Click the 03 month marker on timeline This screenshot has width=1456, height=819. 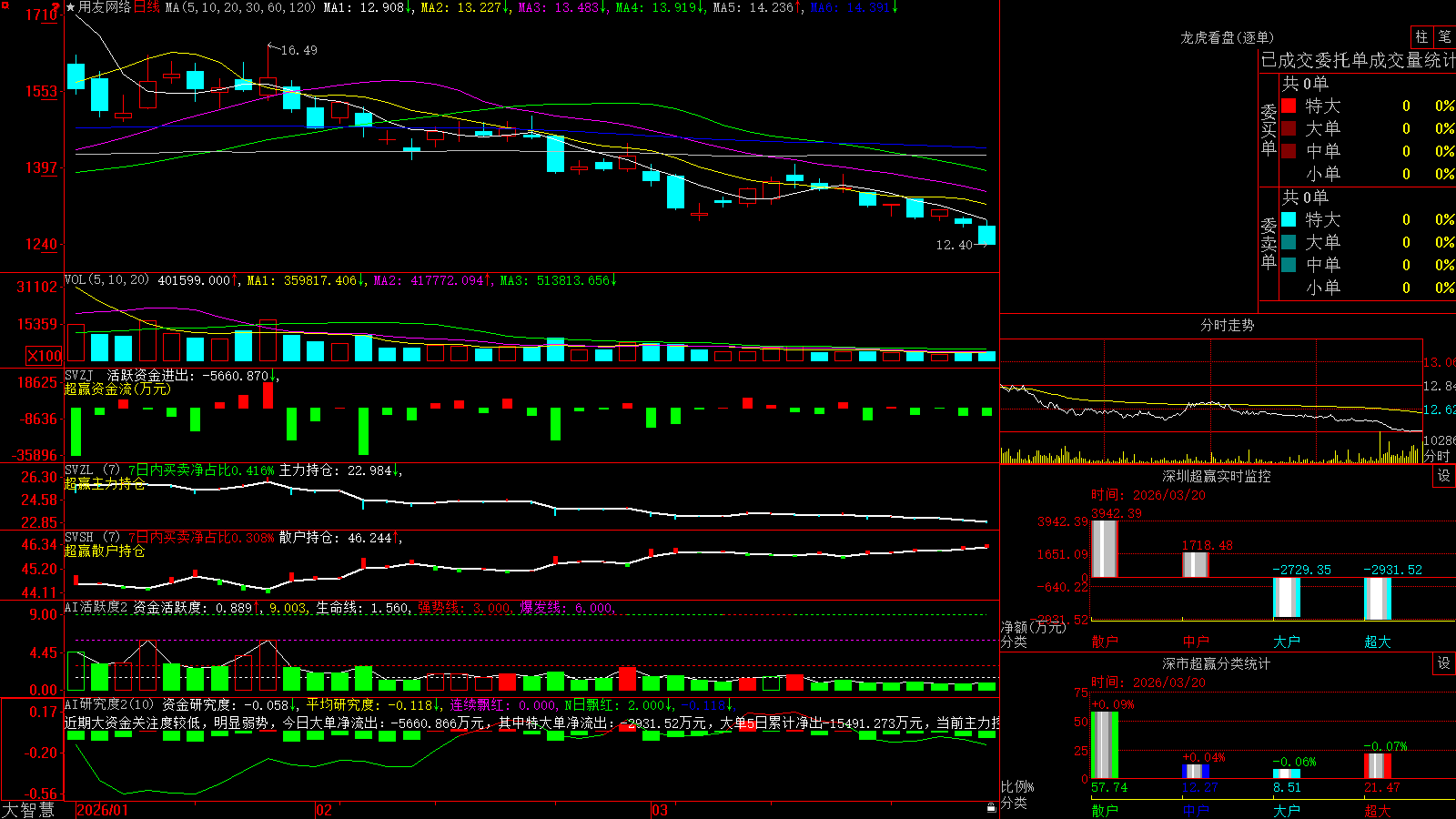660,810
